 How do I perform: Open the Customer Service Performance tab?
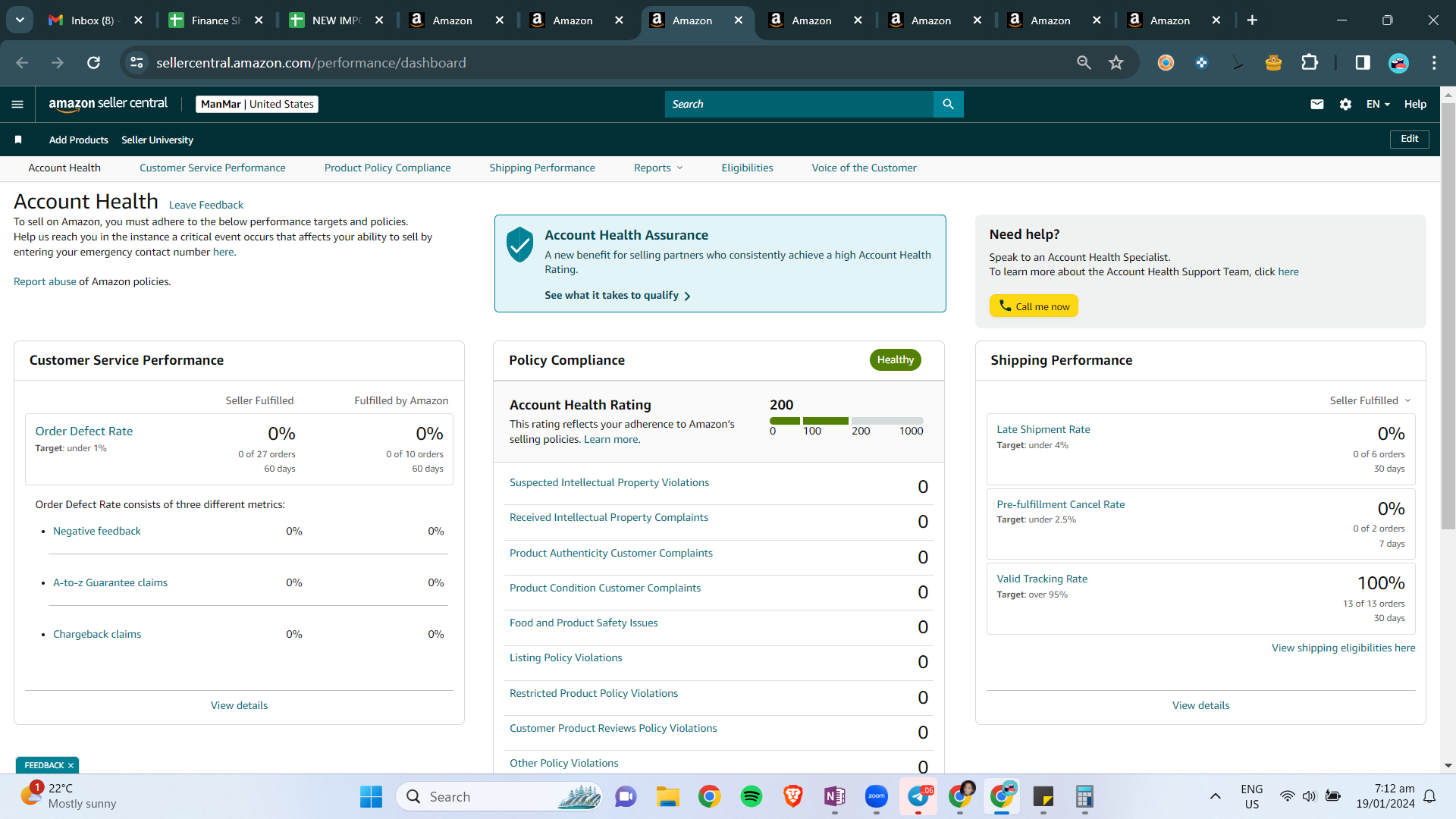[x=212, y=168]
